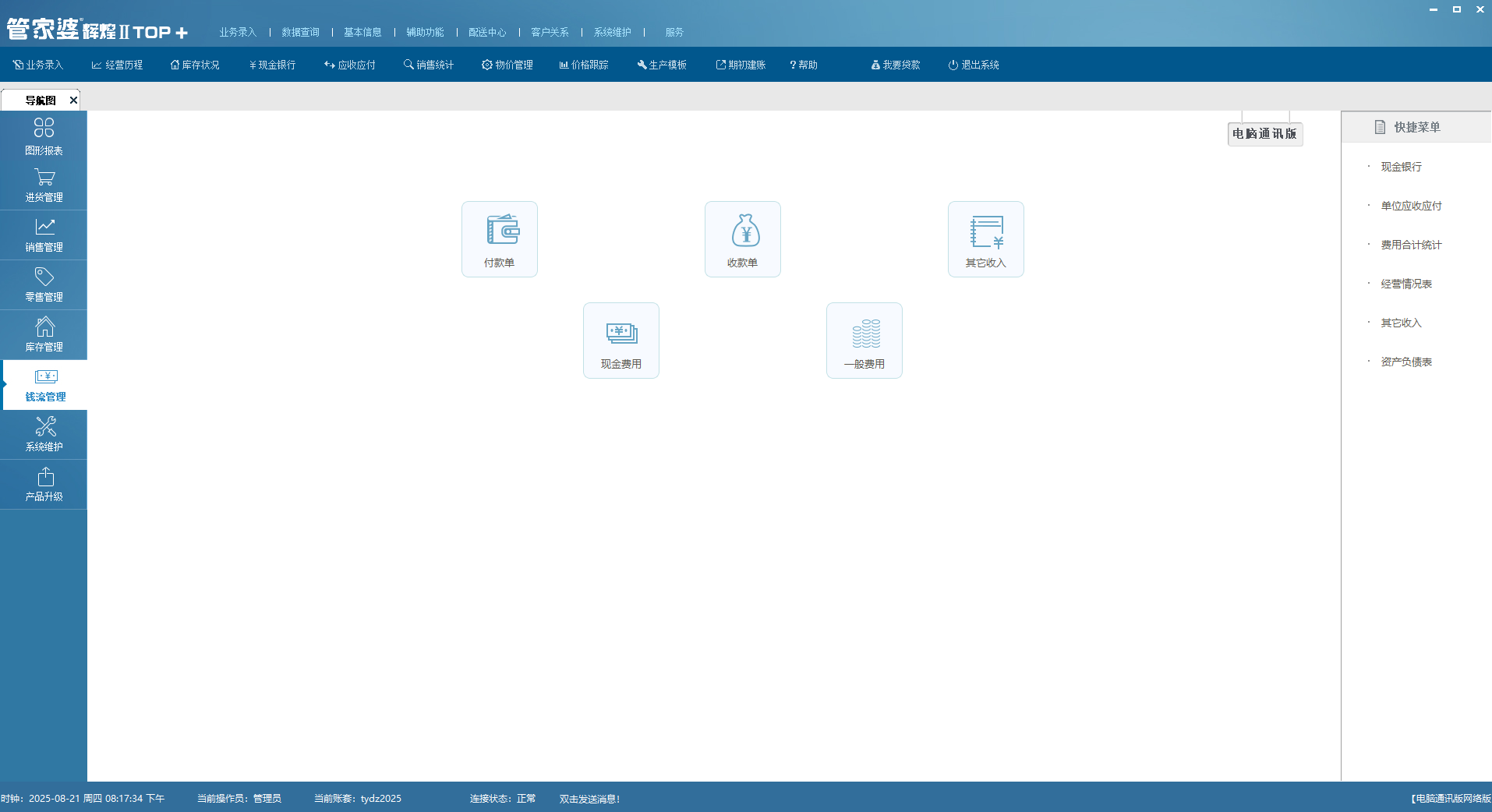
Task: Open the 一般费用 coin stack icon
Action: (x=864, y=340)
